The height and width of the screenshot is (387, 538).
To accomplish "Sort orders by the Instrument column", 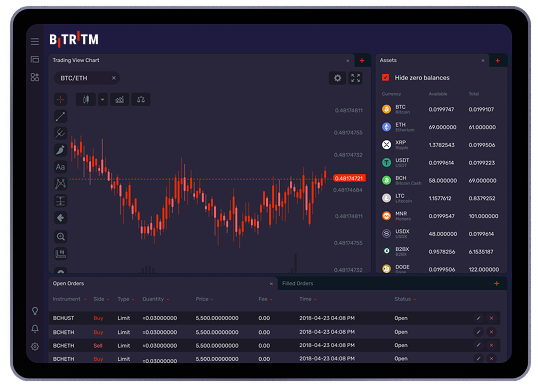I will tap(69, 299).
